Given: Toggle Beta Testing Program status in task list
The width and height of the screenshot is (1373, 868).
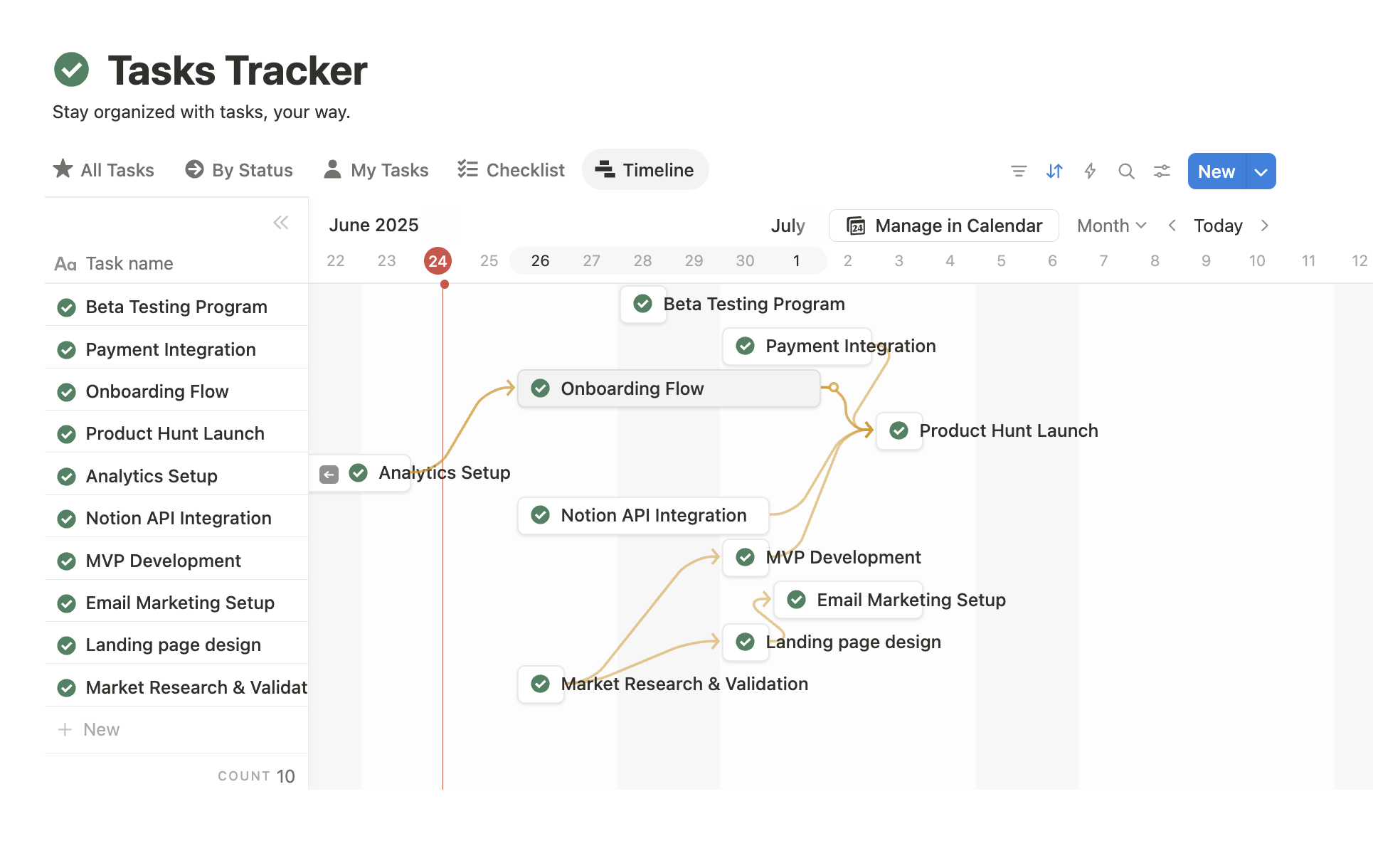Looking at the screenshot, I should click(67, 307).
